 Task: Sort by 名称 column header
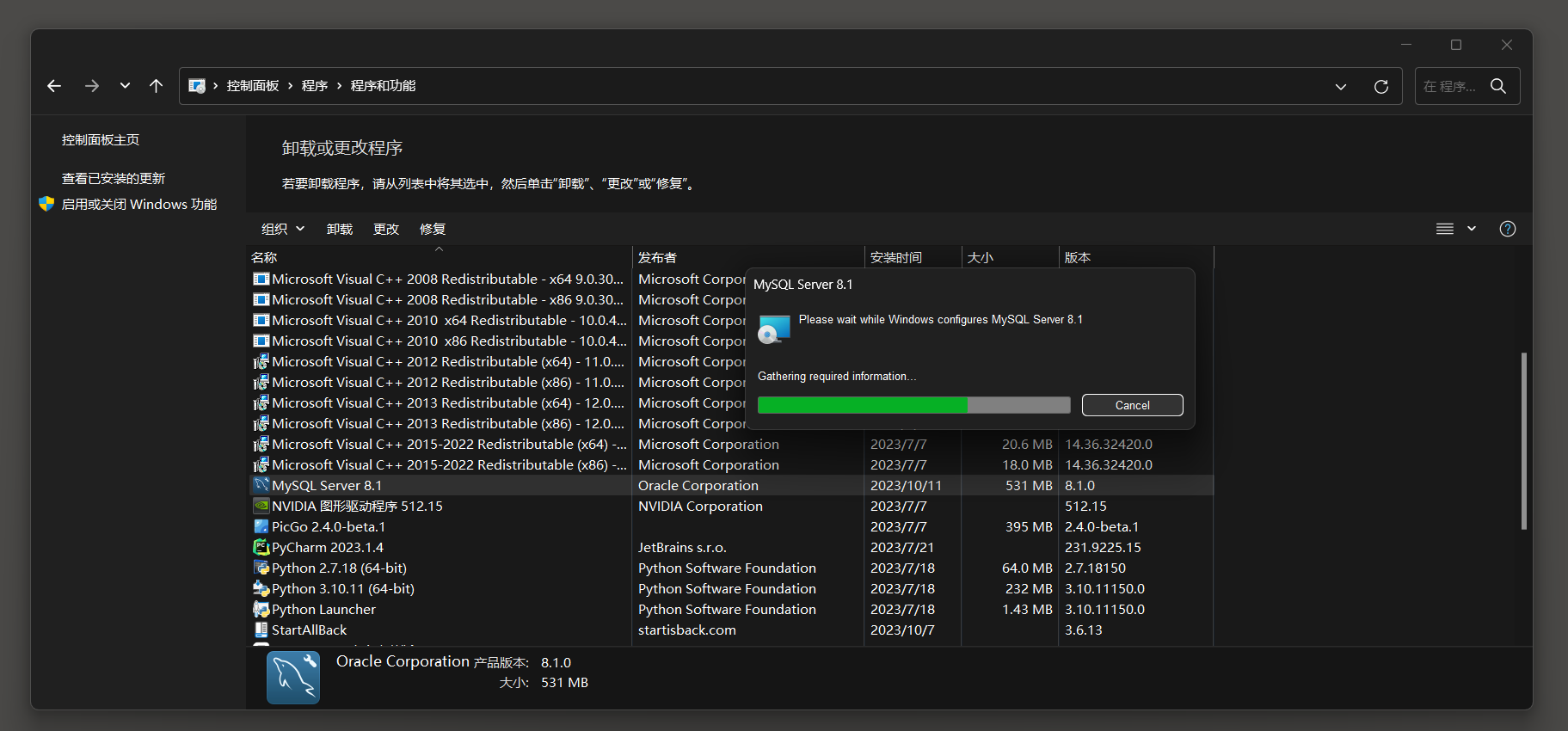coord(439,257)
